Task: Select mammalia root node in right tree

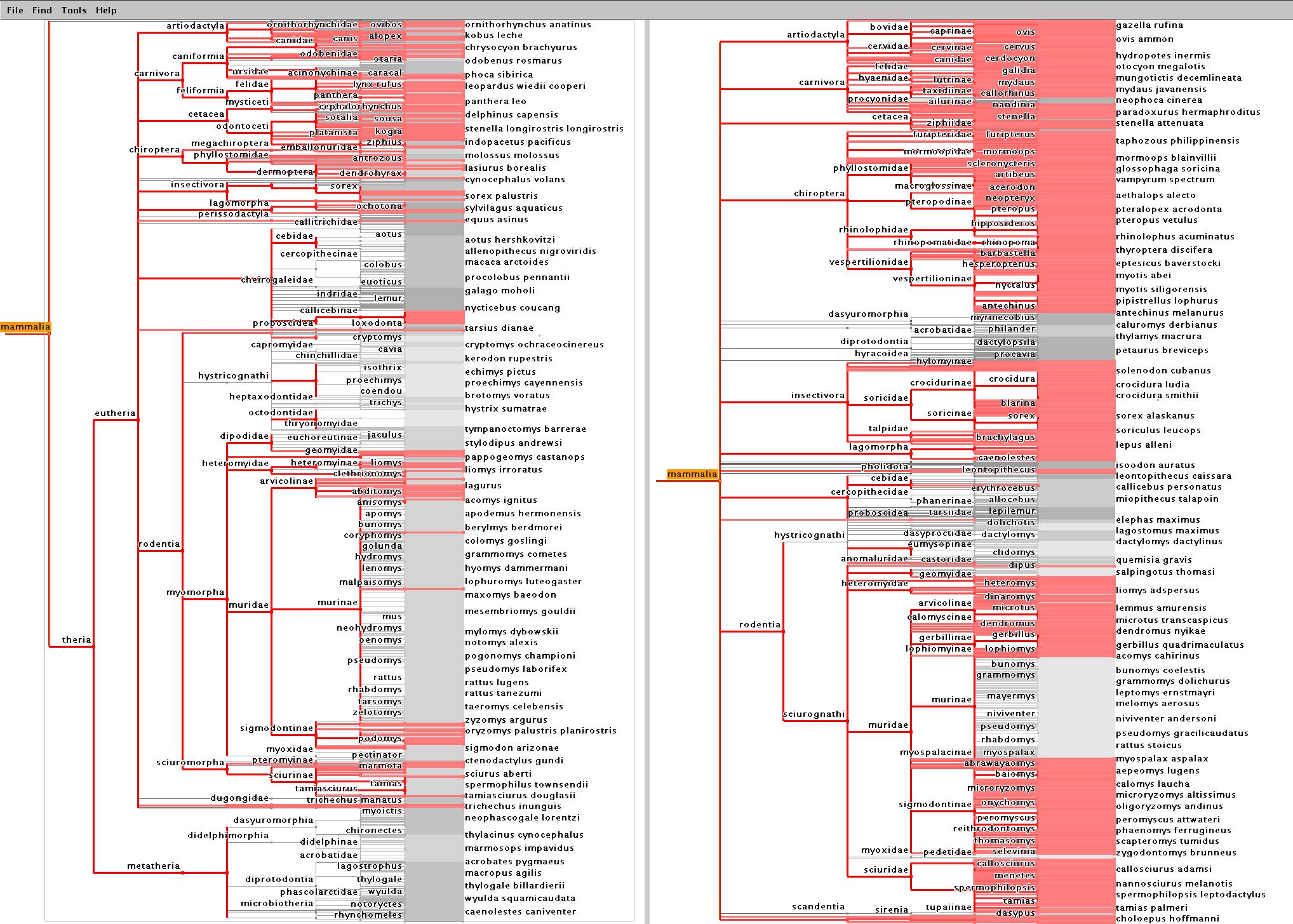Action: (692, 474)
